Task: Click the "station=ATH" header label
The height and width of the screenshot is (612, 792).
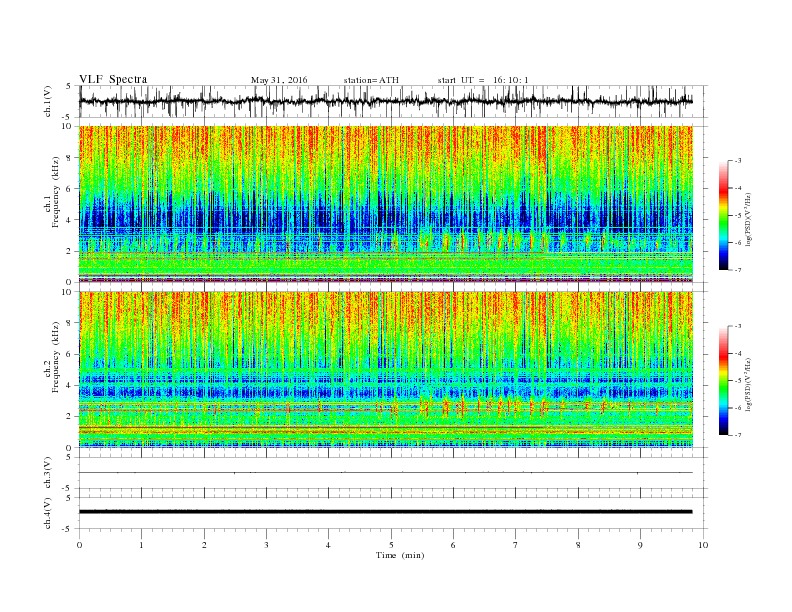Action: [x=371, y=80]
